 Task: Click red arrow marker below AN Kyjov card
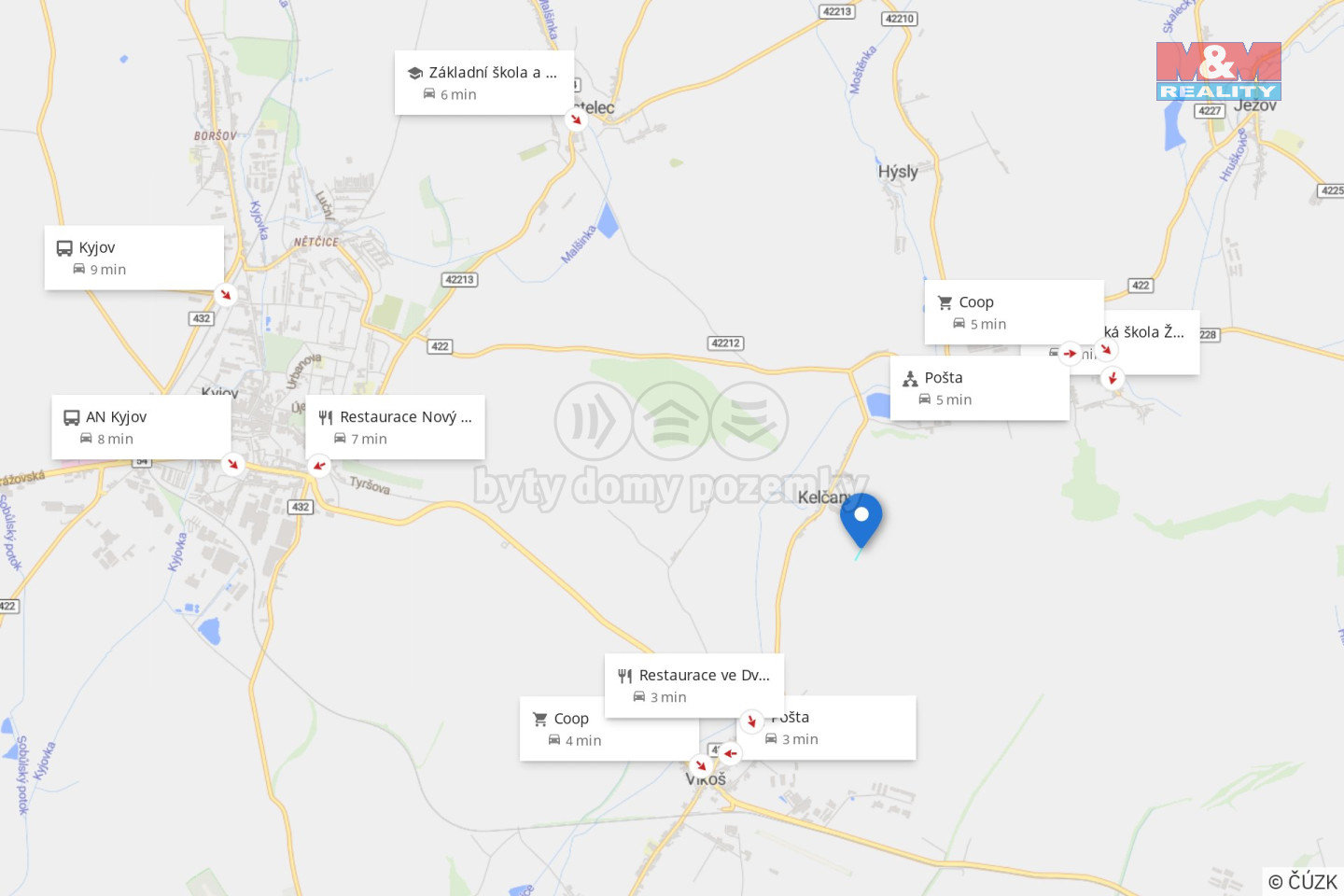coord(232,464)
